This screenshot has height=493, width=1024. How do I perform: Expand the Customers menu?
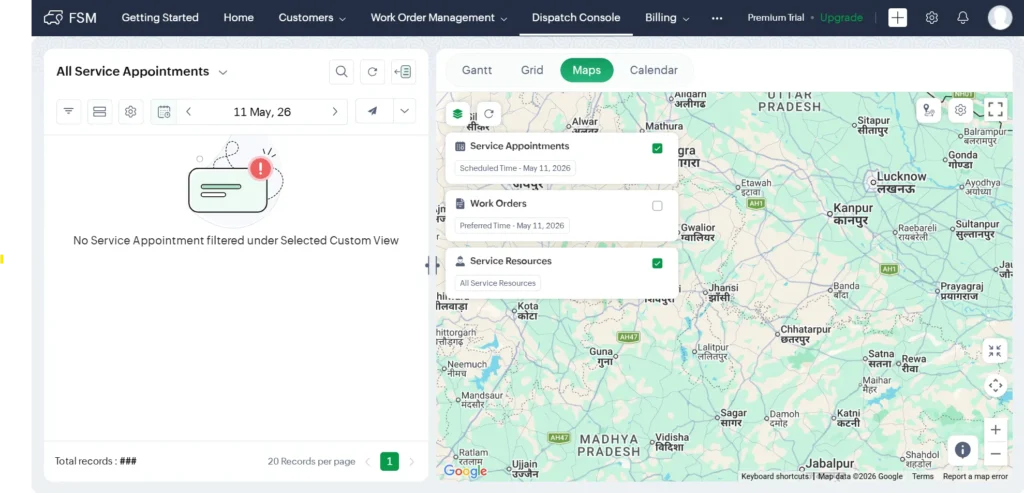pos(312,18)
